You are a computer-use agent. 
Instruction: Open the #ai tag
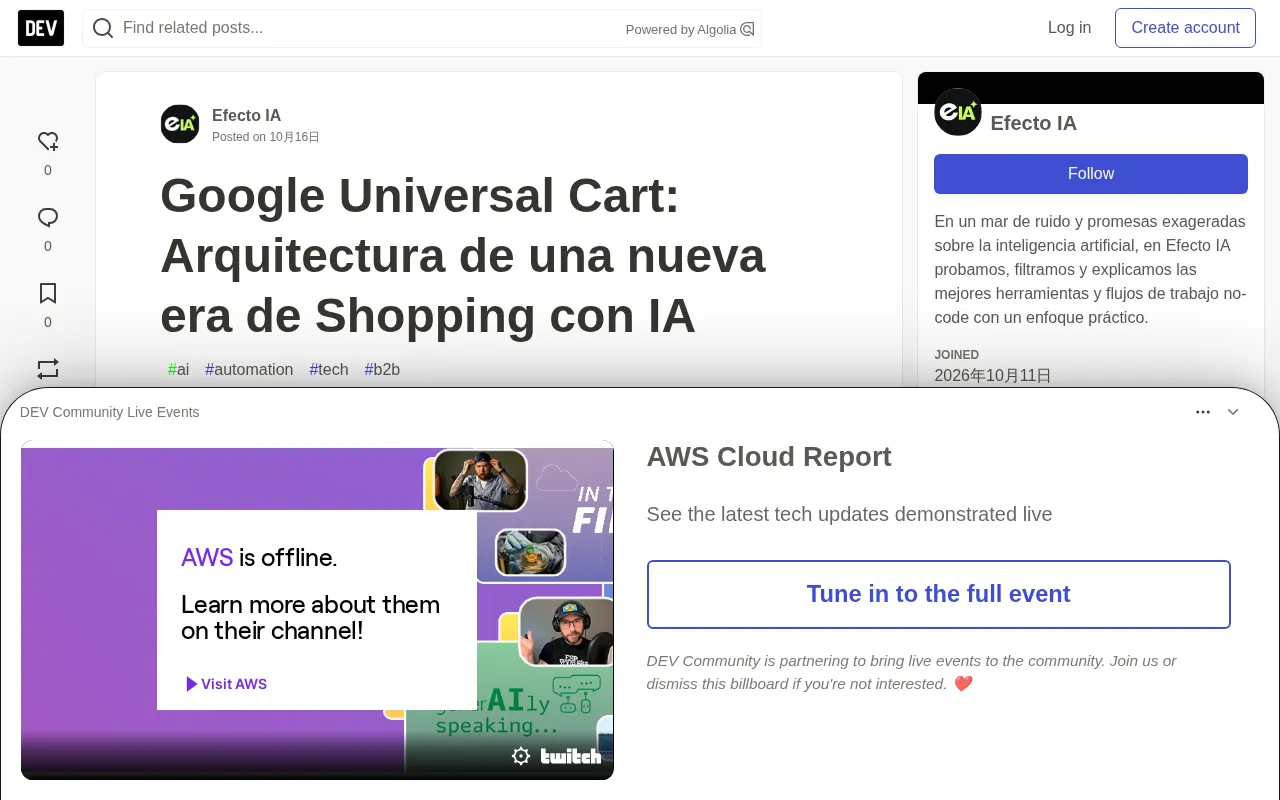(179, 369)
